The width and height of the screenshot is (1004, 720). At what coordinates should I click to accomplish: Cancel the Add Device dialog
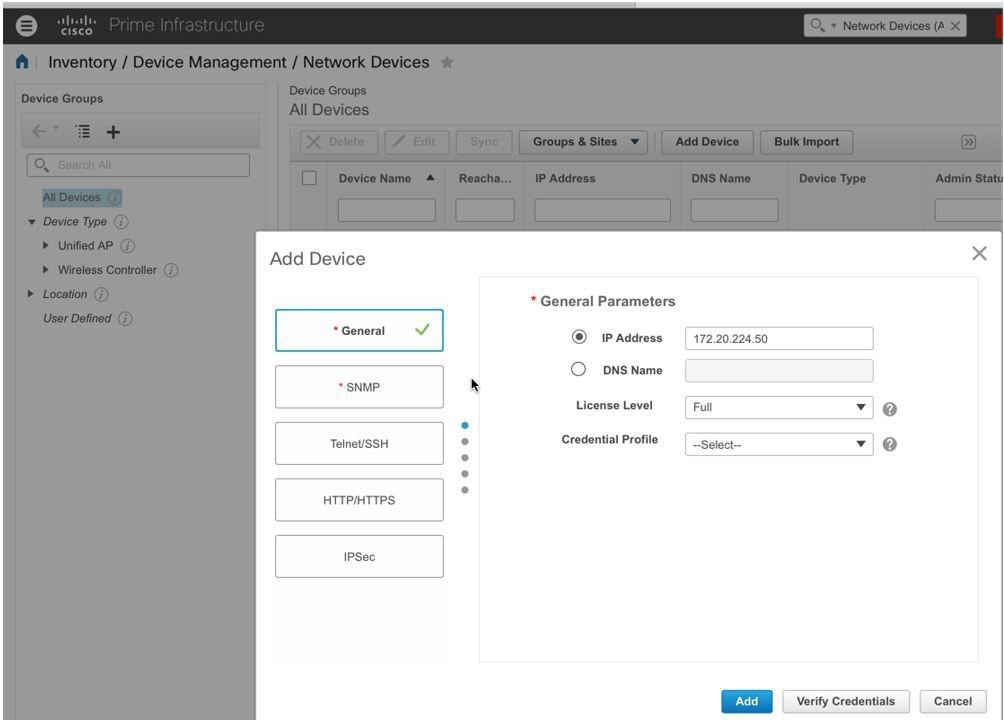pyautogui.click(x=953, y=701)
